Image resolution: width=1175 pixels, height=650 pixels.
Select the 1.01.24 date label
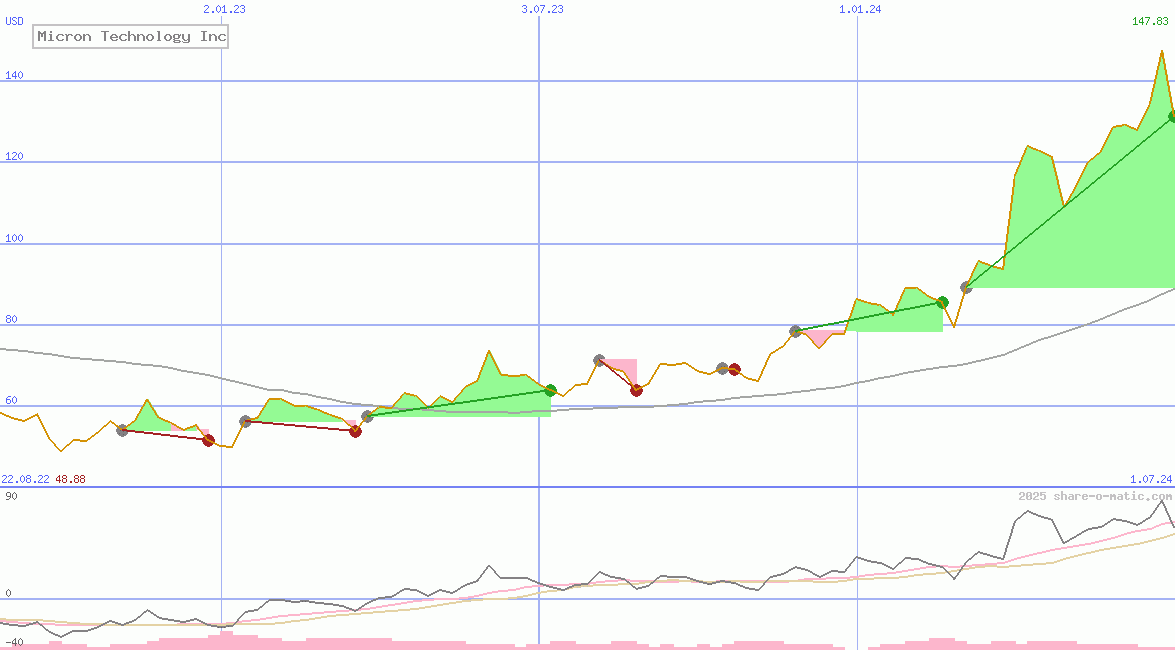[860, 9]
